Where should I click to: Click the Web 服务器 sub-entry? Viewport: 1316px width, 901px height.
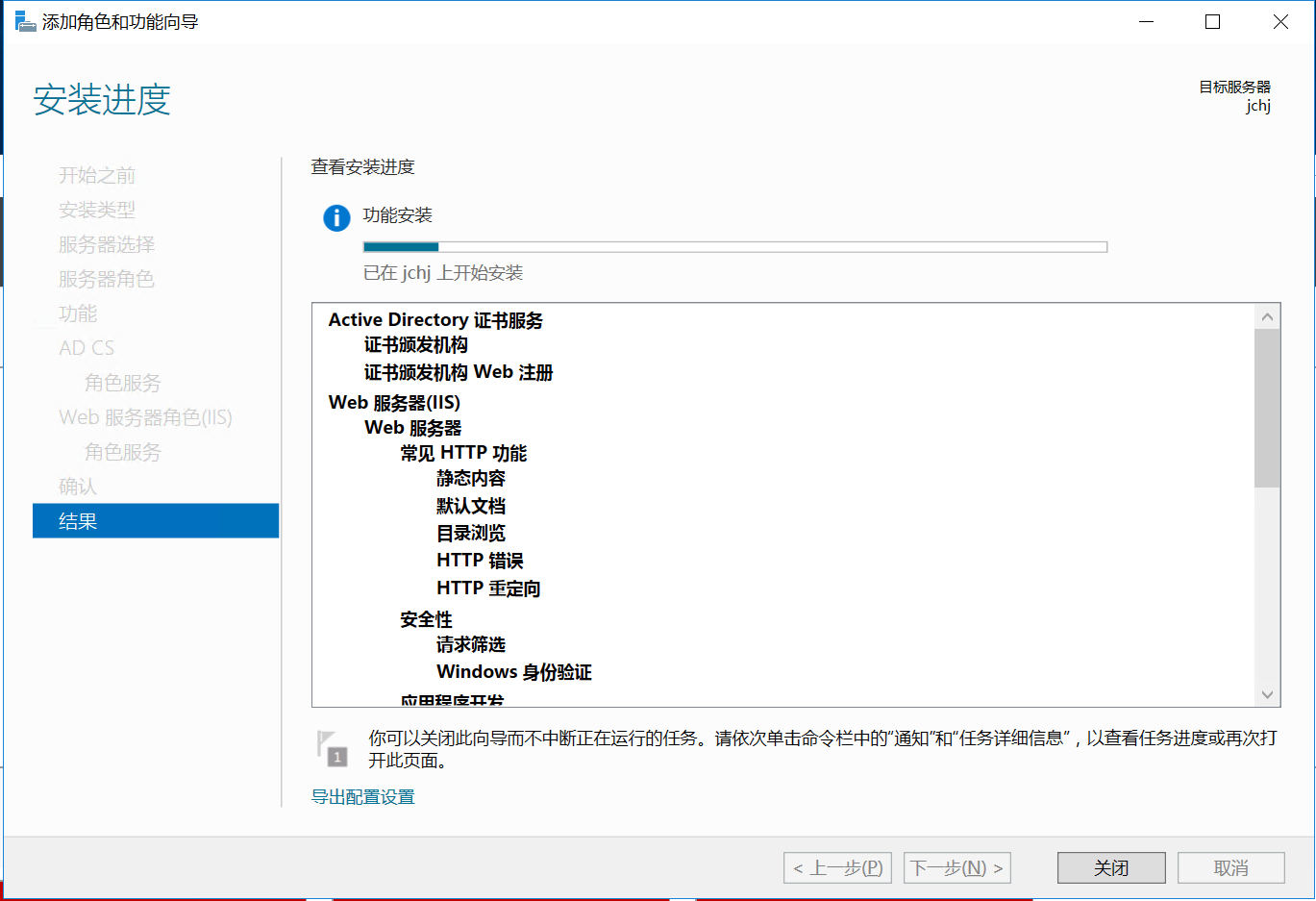(x=413, y=428)
